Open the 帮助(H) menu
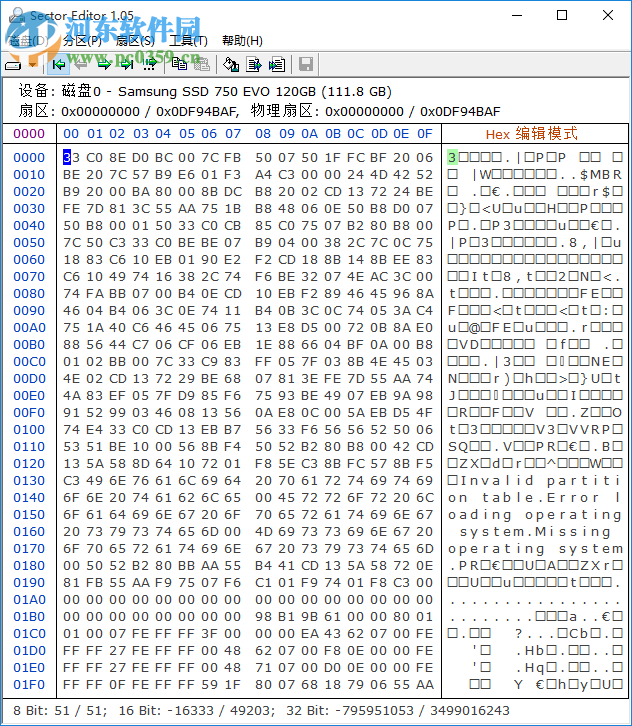 (x=243, y=41)
